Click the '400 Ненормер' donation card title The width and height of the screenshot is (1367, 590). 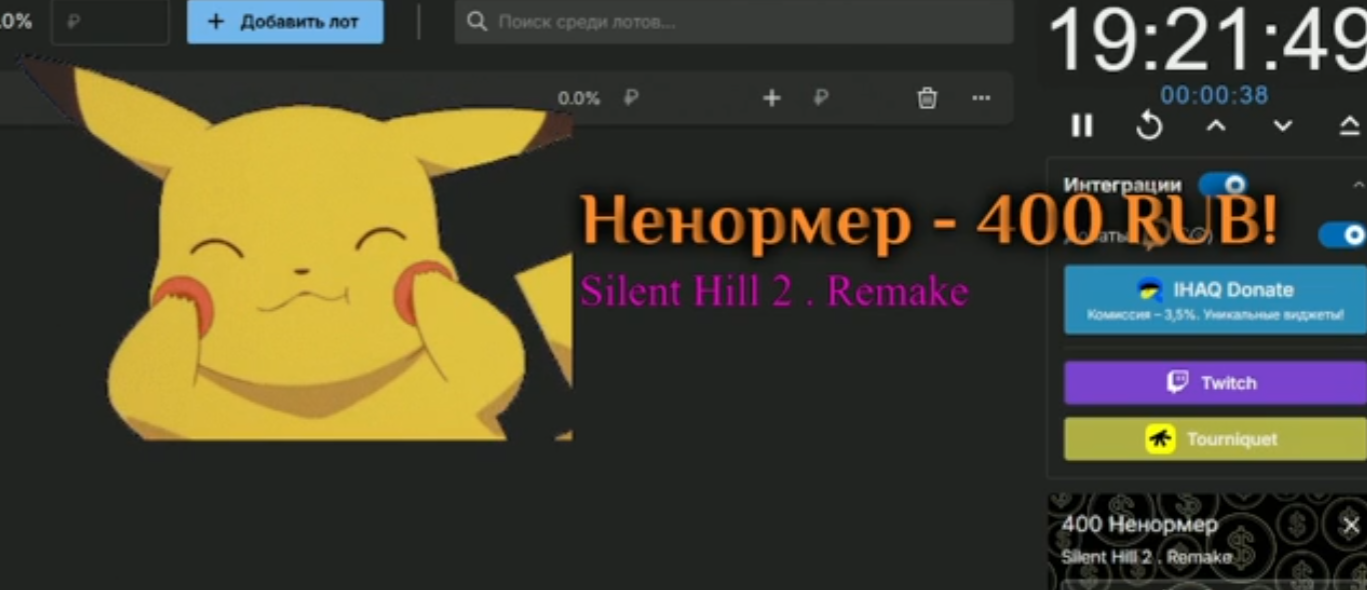pyautogui.click(x=1139, y=524)
